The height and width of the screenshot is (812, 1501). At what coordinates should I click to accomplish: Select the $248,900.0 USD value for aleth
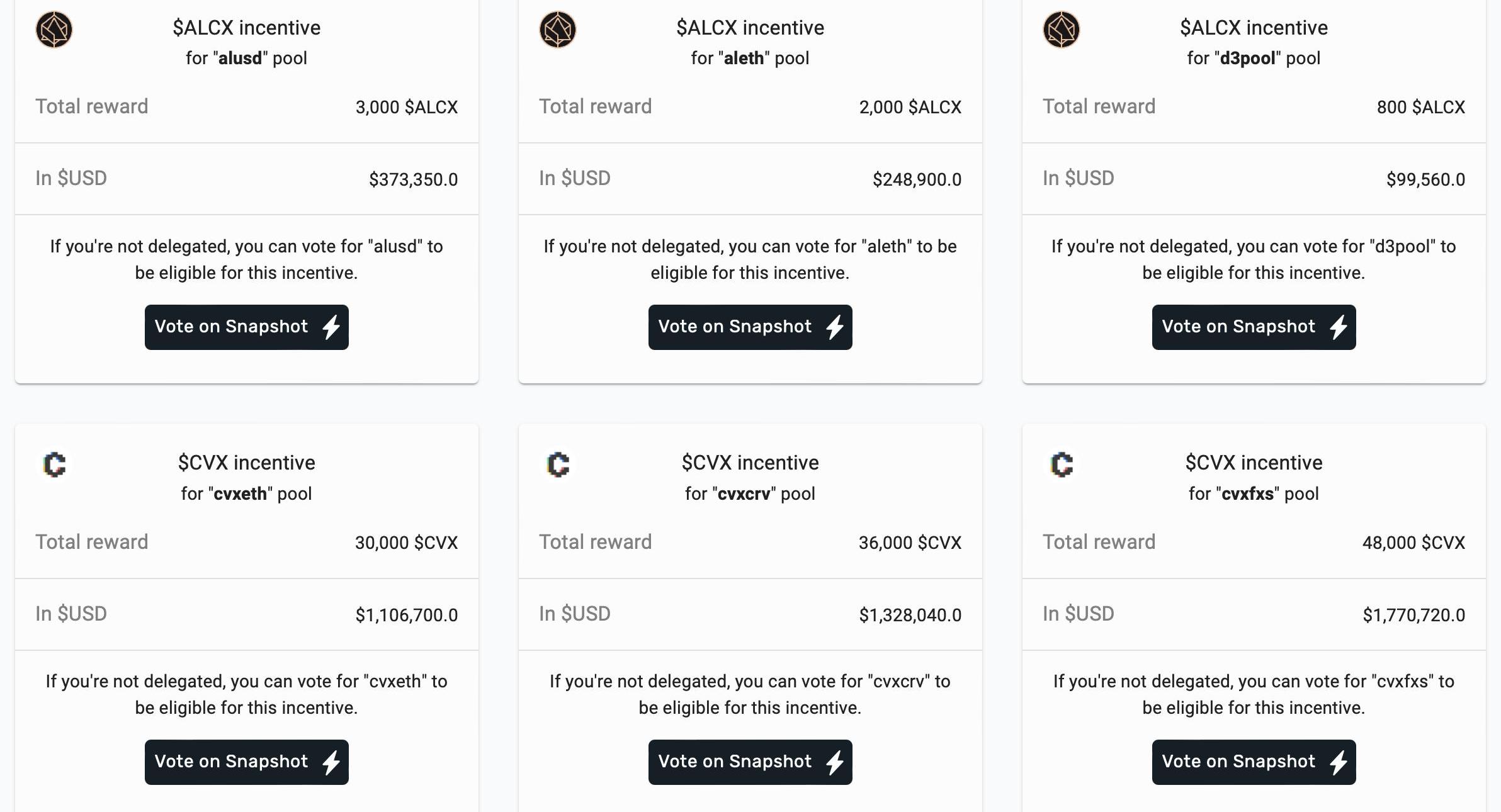pyautogui.click(x=917, y=179)
